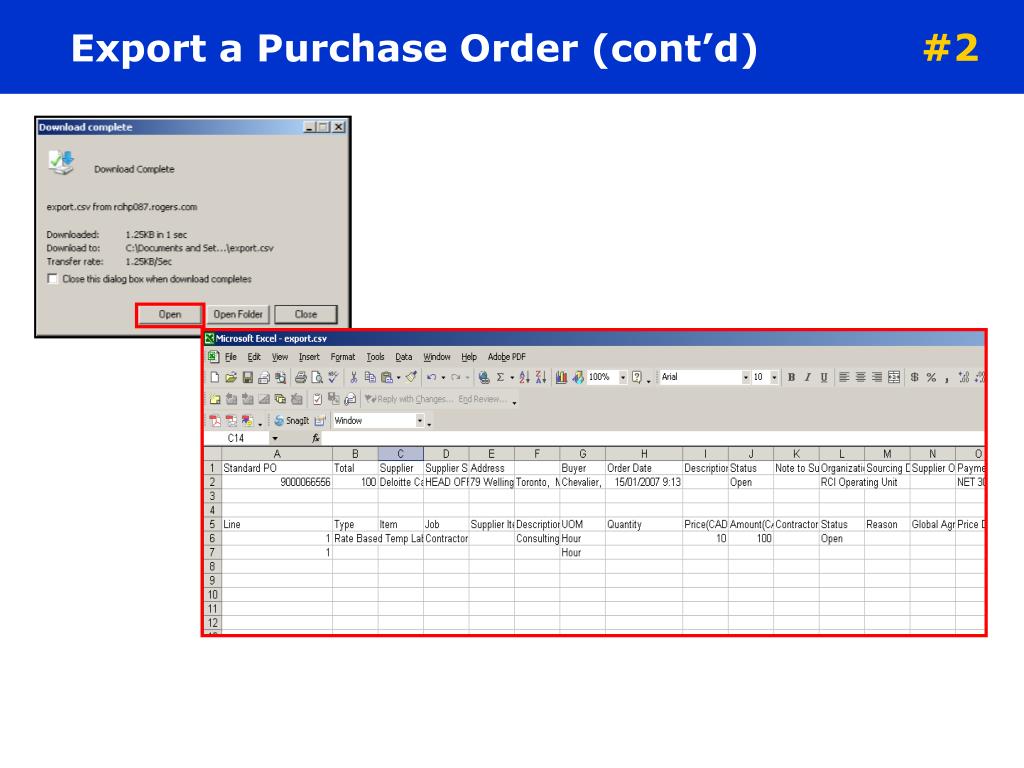Viewport: 1024px width, 768px height.
Task: Click the Save floppy disk icon
Action: click(248, 377)
